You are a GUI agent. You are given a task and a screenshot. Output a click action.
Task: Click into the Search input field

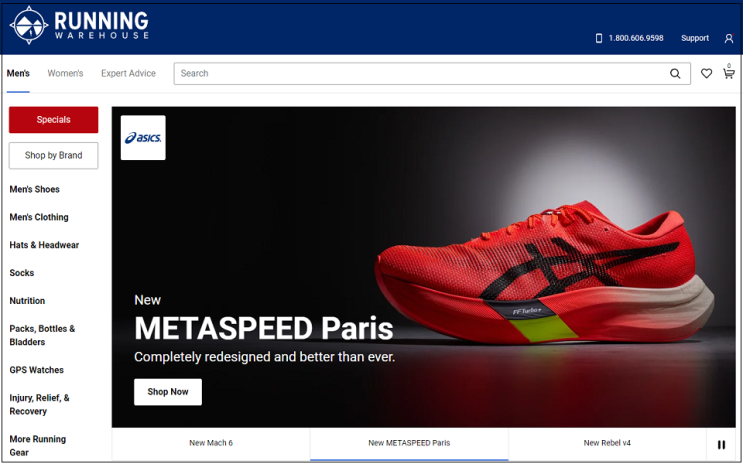point(422,73)
